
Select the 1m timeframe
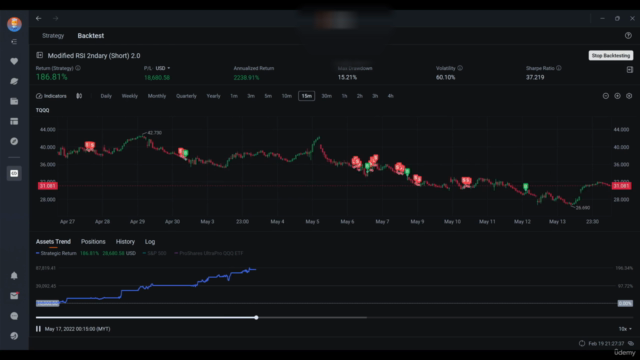click(234, 96)
